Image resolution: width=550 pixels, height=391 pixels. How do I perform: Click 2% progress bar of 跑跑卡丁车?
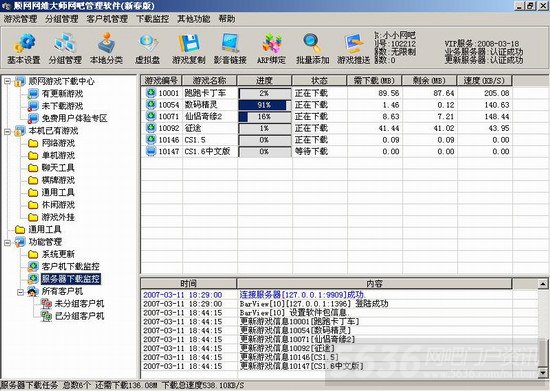pos(264,93)
